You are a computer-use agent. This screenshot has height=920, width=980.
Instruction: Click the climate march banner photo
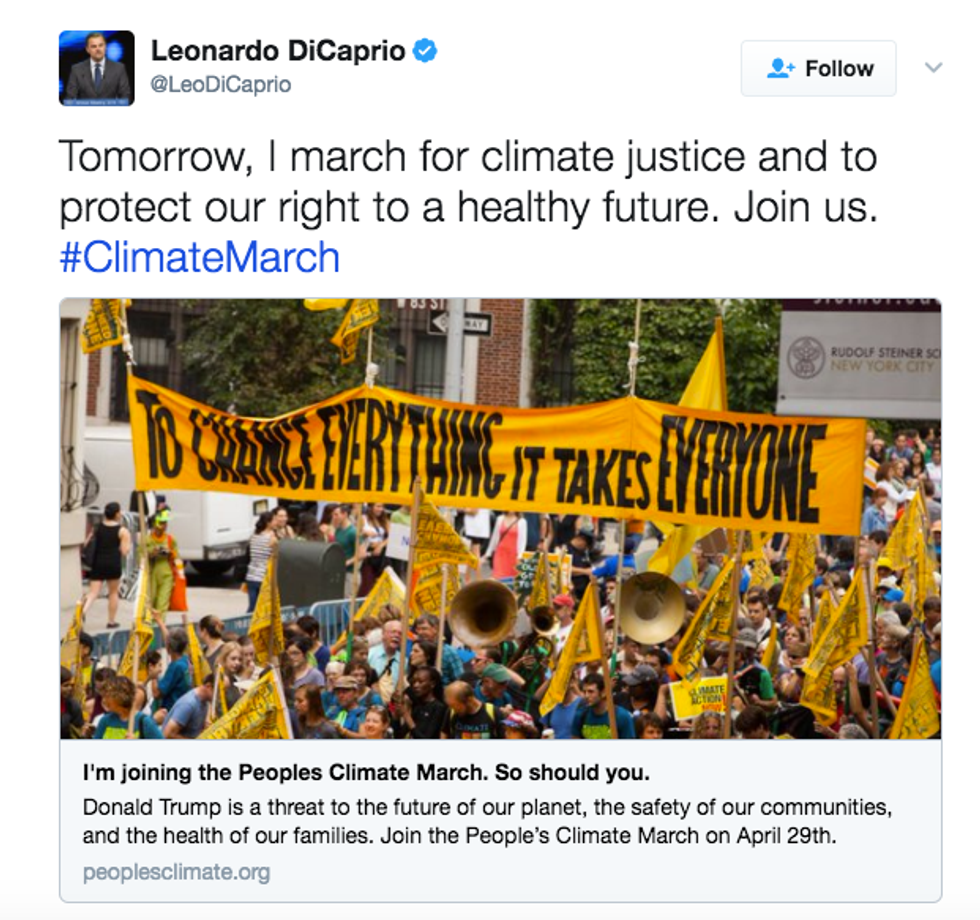(x=501, y=519)
